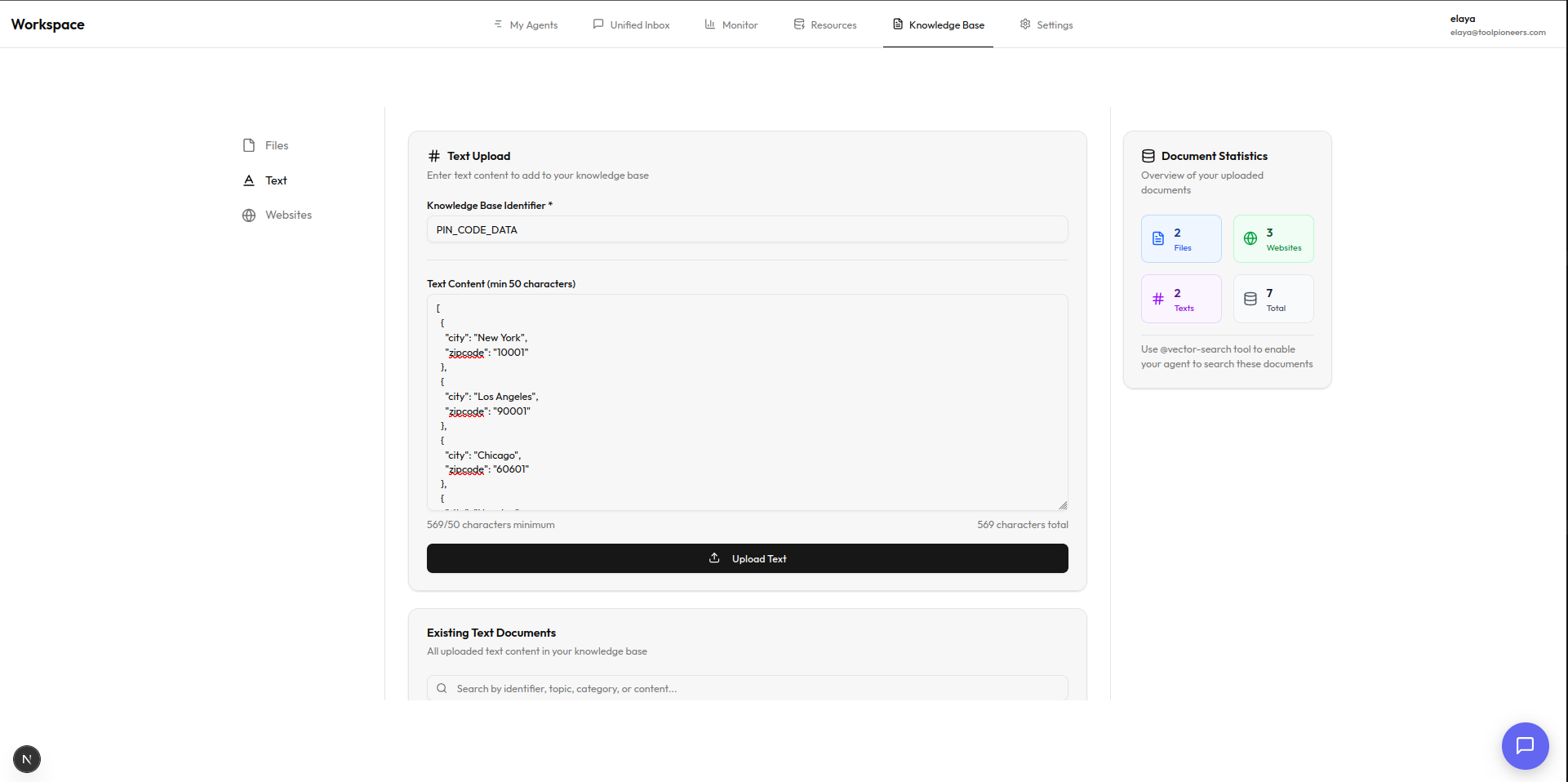Click the Knowledge Base Identifier input field
The width and height of the screenshot is (1568, 782).
[746, 229]
